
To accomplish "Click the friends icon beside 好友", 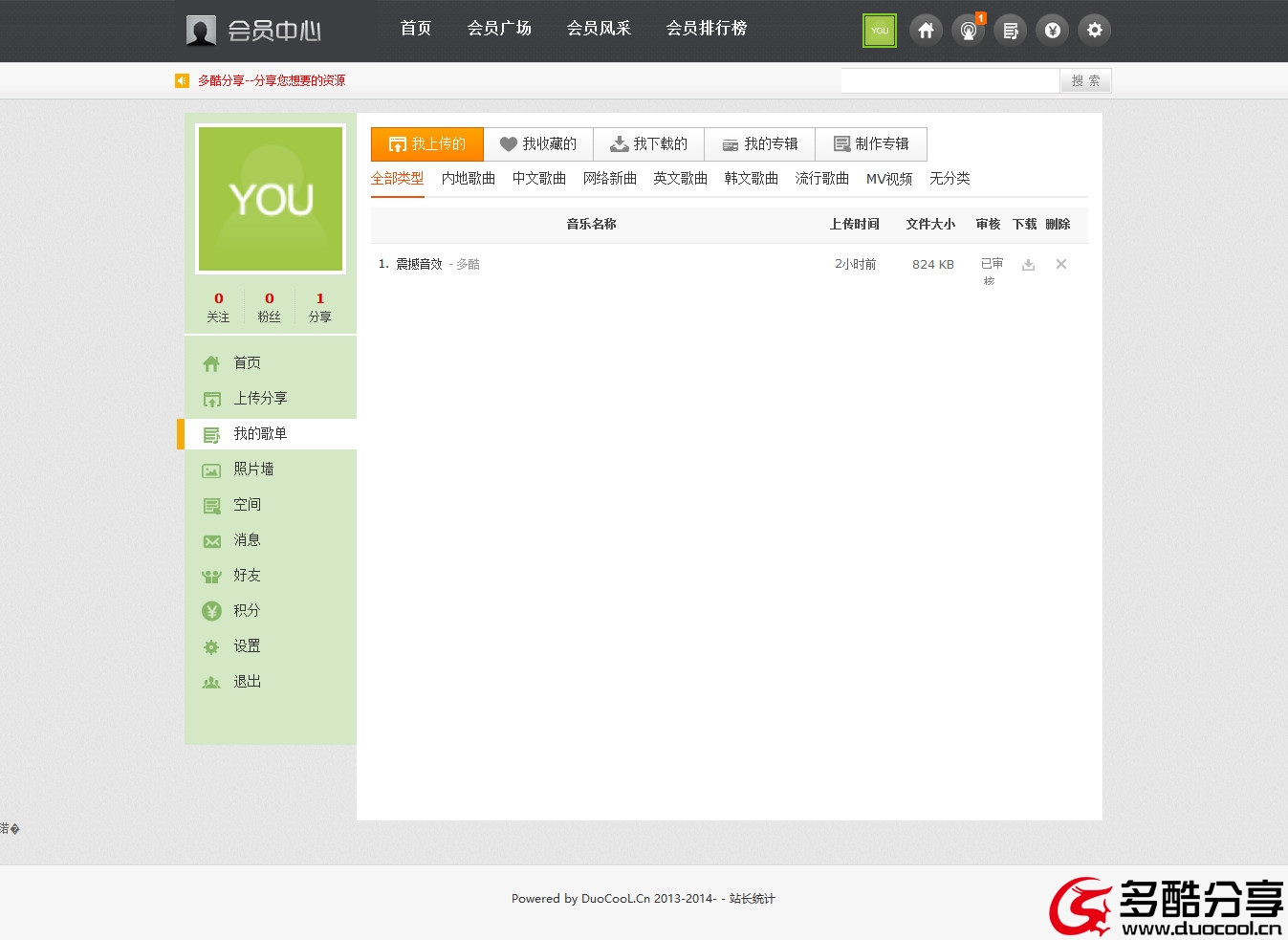I will pyautogui.click(x=211, y=577).
